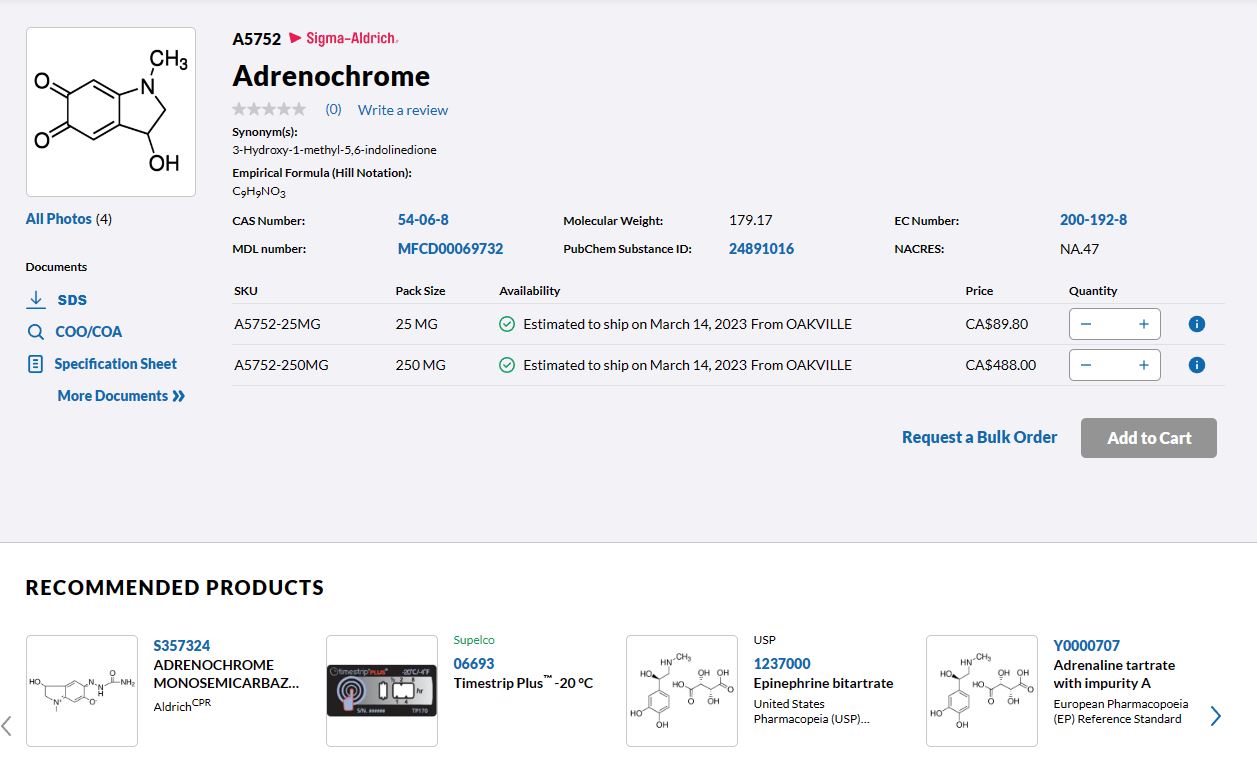The image size is (1257, 763).
Task: Click the More Documents double chevron
Action: (x=179, y=396)
